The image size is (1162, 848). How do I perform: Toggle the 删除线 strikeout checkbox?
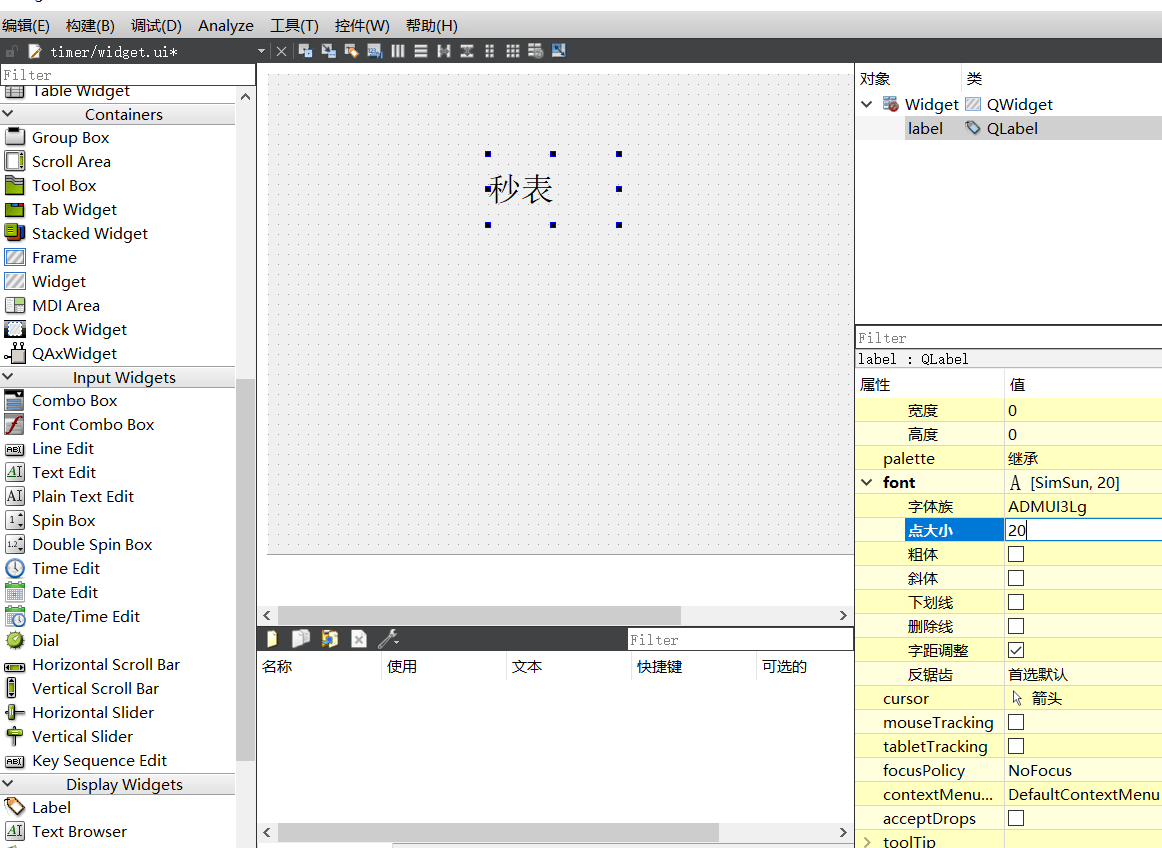pos(1016,626)
